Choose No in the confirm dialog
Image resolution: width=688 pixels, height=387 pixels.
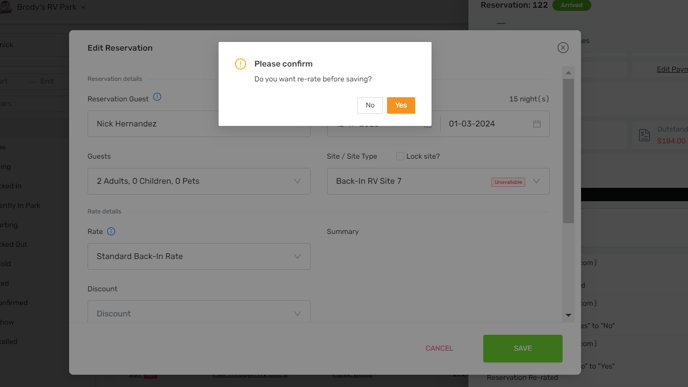(x=370, y=105)
